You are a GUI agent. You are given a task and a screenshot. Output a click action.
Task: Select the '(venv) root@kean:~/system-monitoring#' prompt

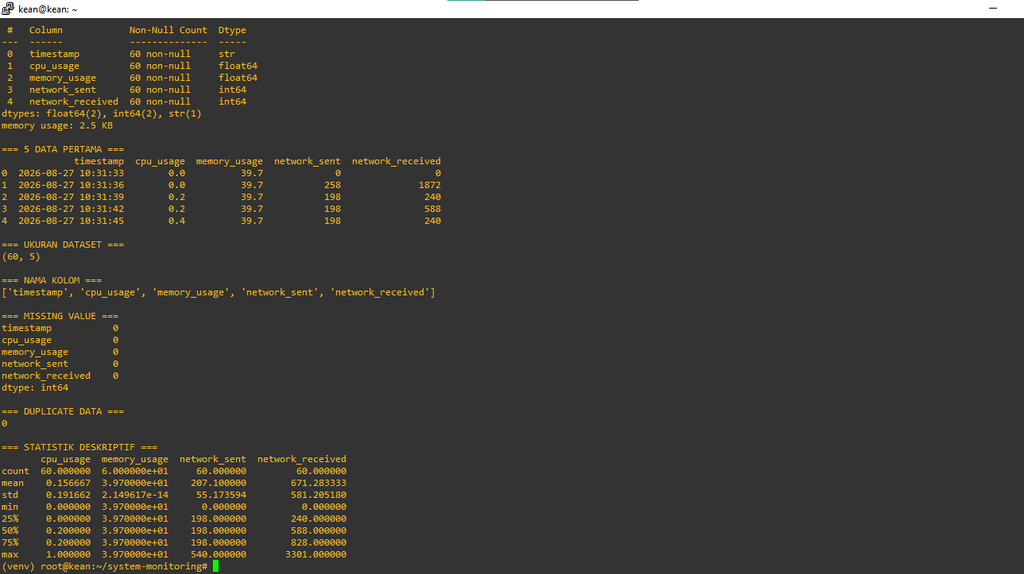[104, 566]
